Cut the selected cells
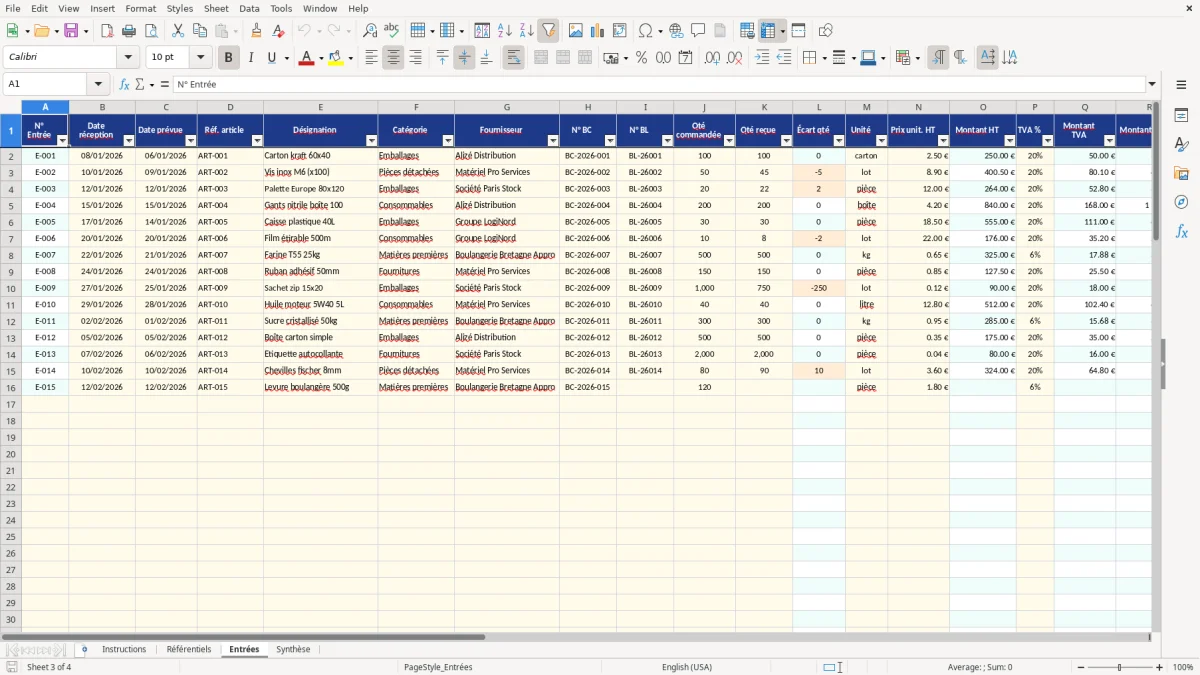1200x675 pixels. (x=177, y=31)
